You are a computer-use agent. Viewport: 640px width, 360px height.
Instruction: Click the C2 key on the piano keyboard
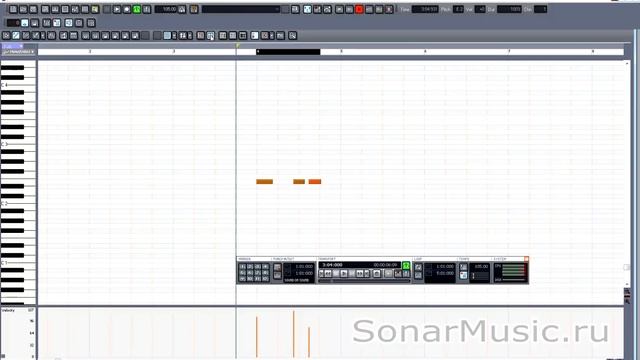pos(18,203)
